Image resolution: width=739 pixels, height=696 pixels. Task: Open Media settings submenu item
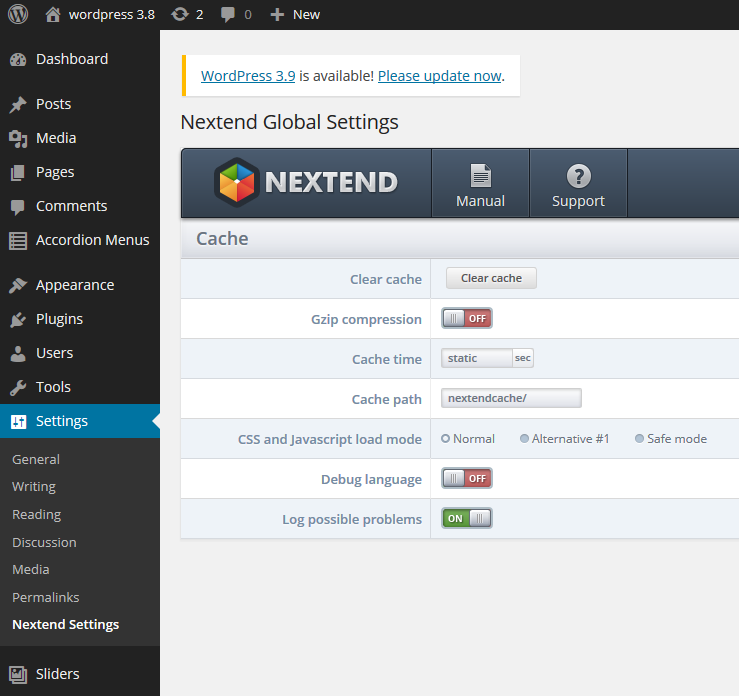pyautogui.click(x=31, y=570)
